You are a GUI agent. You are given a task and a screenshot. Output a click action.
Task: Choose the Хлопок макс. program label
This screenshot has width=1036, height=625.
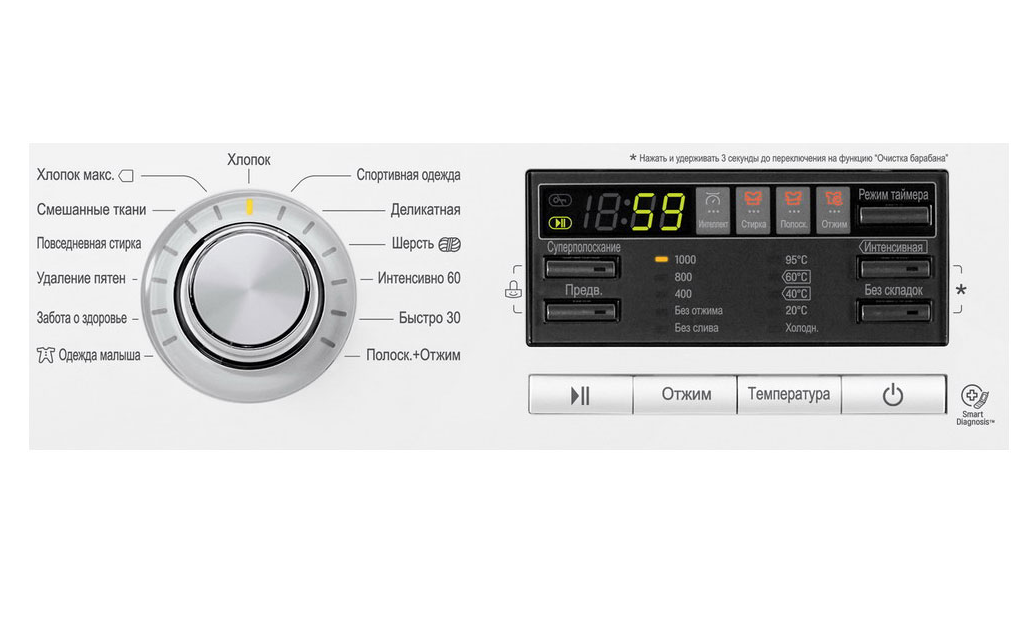point(75,175)
